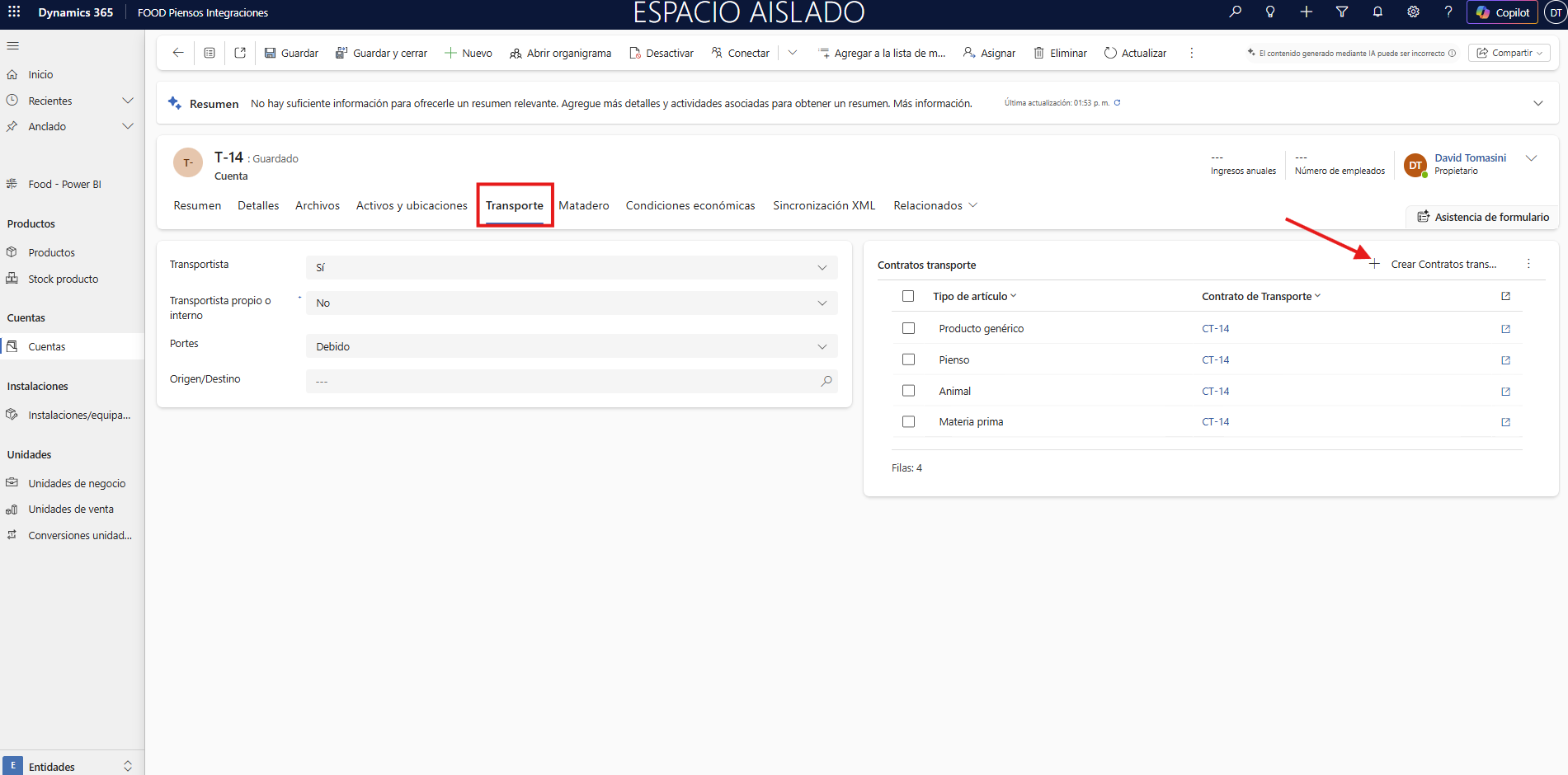Check the Producto genérico row checkbox
1568x775 pixels.
pyautogui.click(x=908, y=328)
